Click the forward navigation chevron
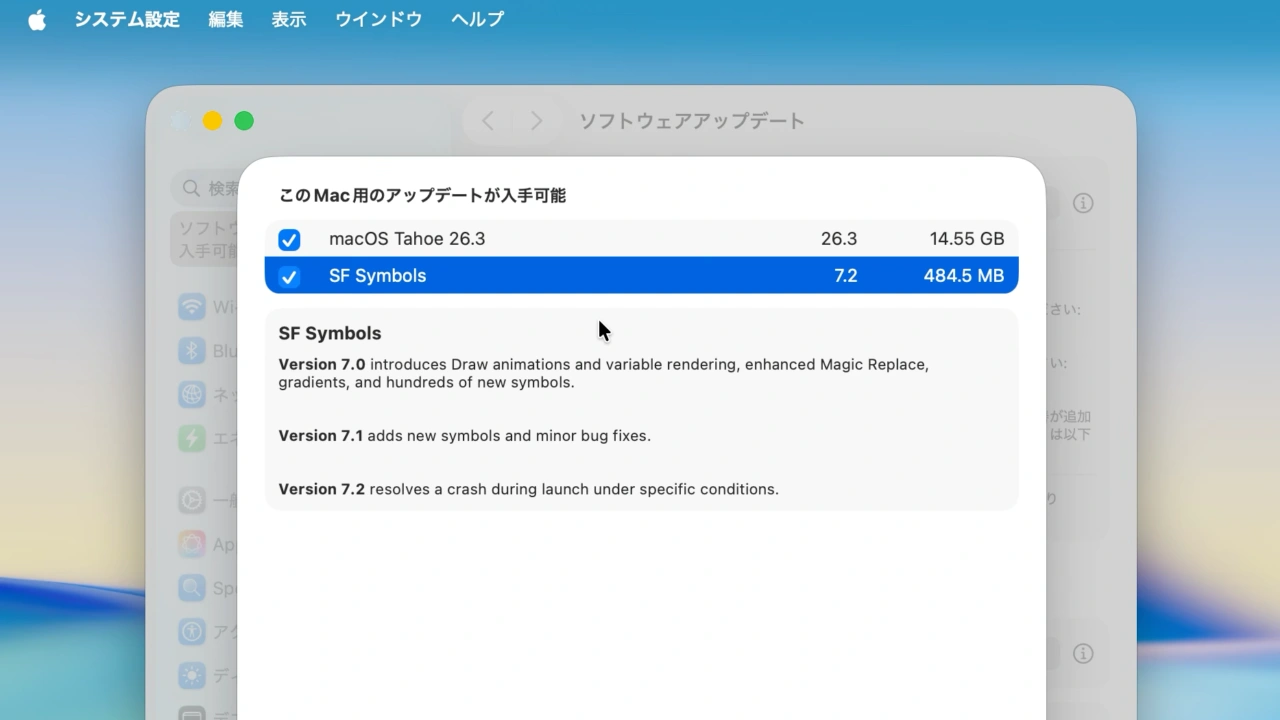Viewport: 1280px width, 720px height. (537, 120)
